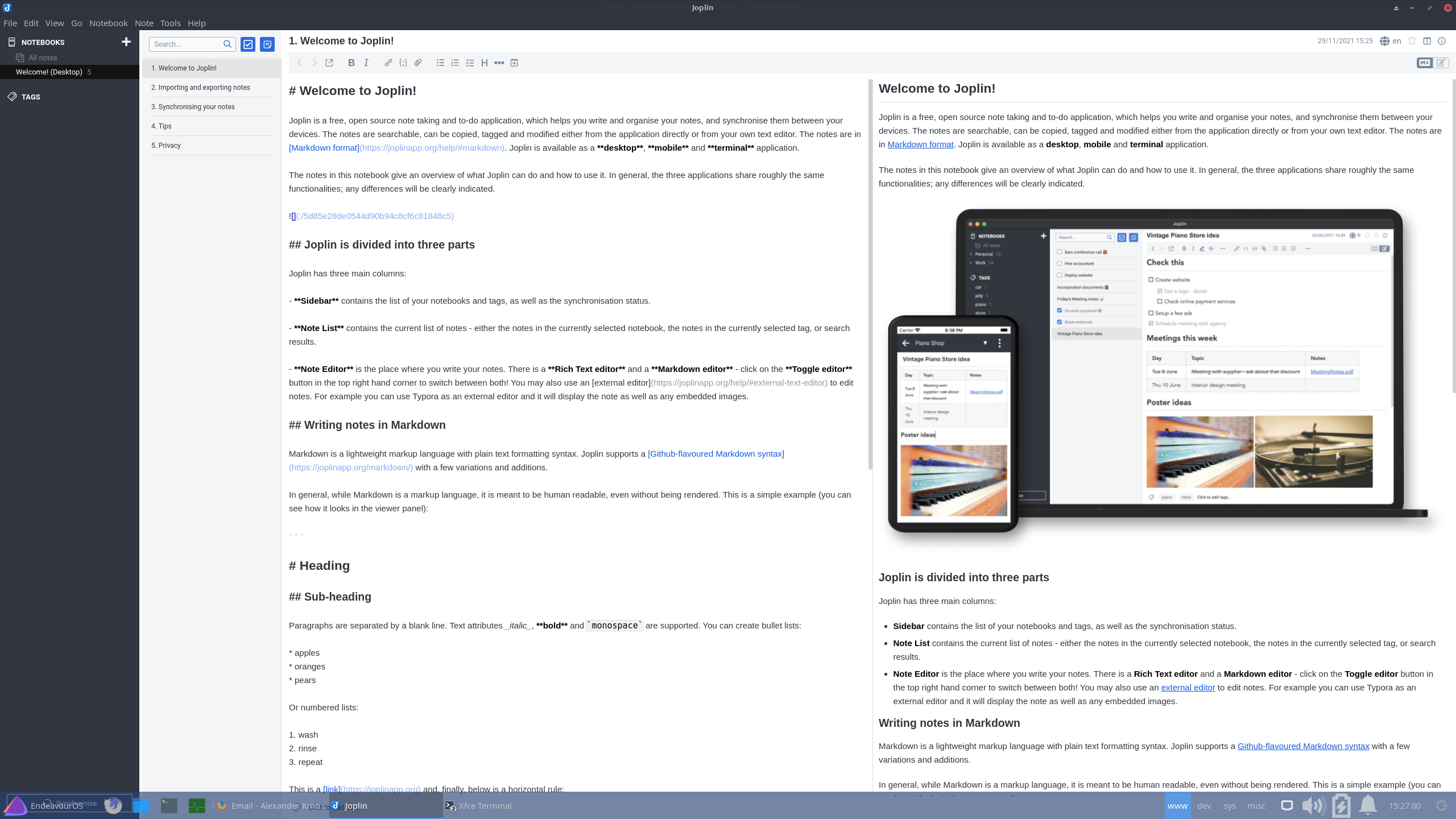Switch to Markdown editor toggle
The width and height of the screenshot is (1456, 819).
(x=1424, y=63)
